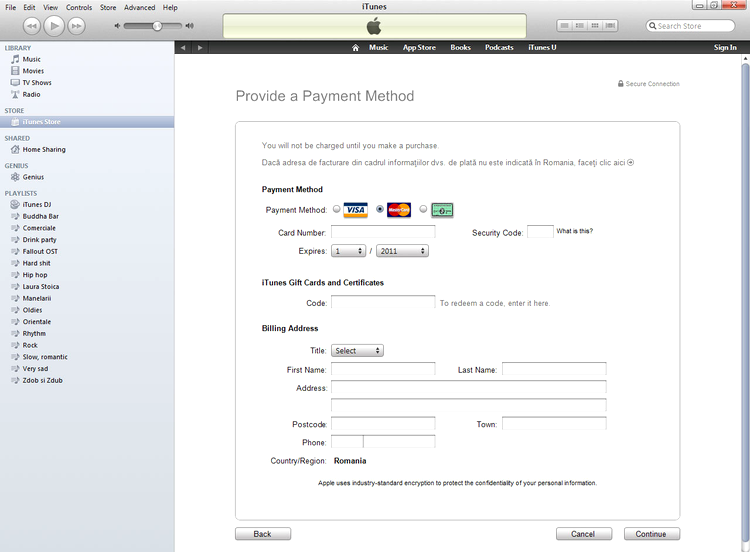
Task: Open the App Store tab
Action: [419, 47]
